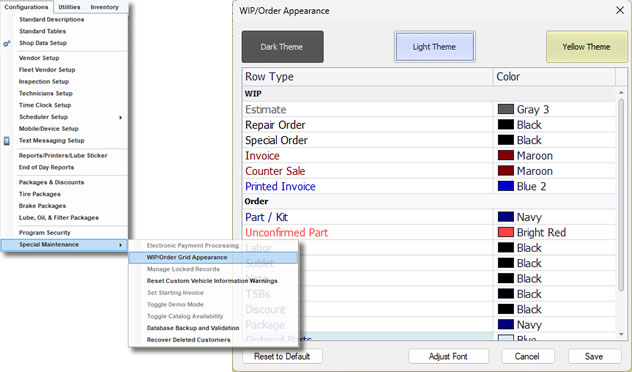Click the Blue 2 swatch for Printed Invoice

tap(505, 186)
